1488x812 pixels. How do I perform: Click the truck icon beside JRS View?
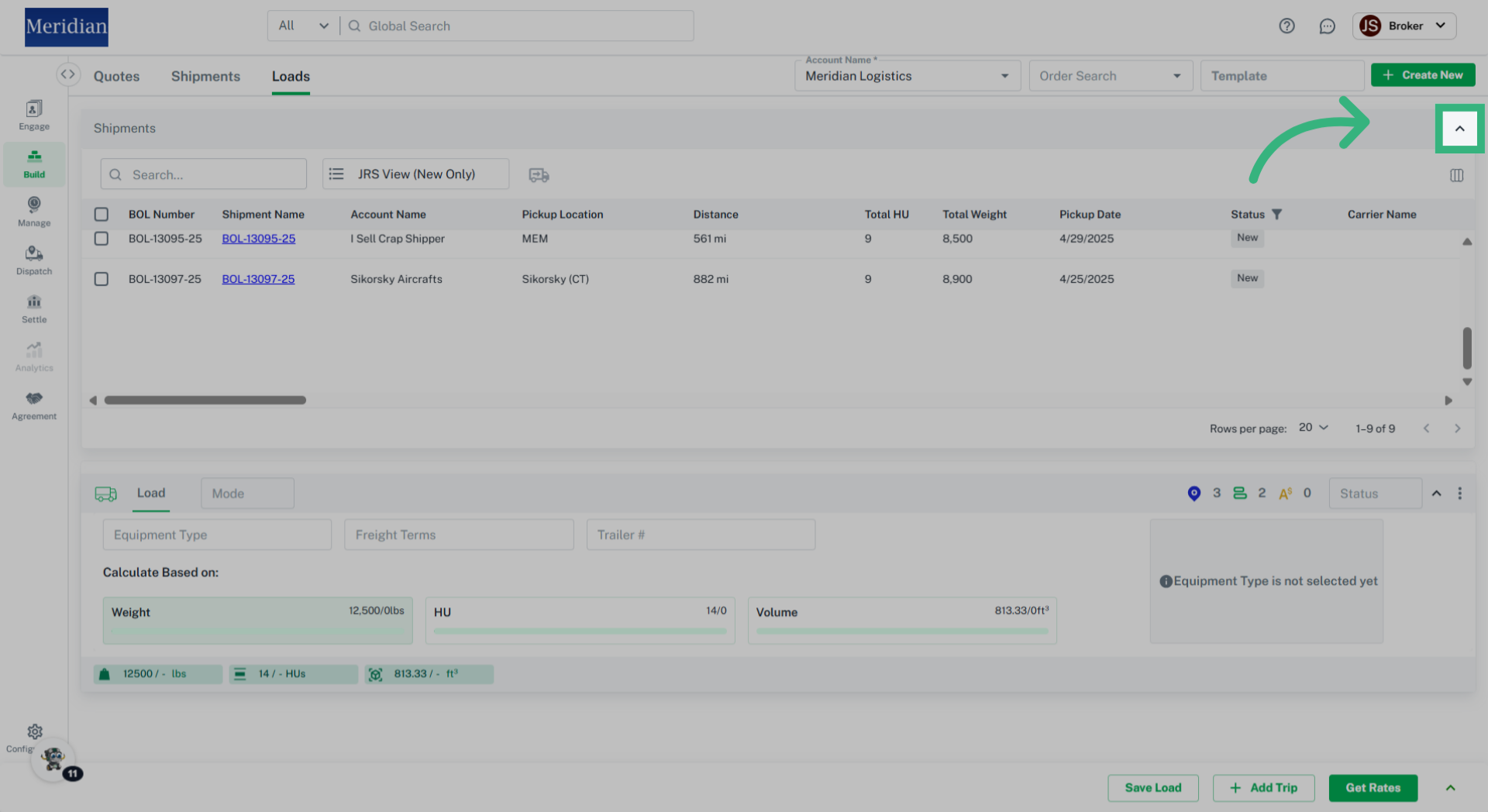539,175
